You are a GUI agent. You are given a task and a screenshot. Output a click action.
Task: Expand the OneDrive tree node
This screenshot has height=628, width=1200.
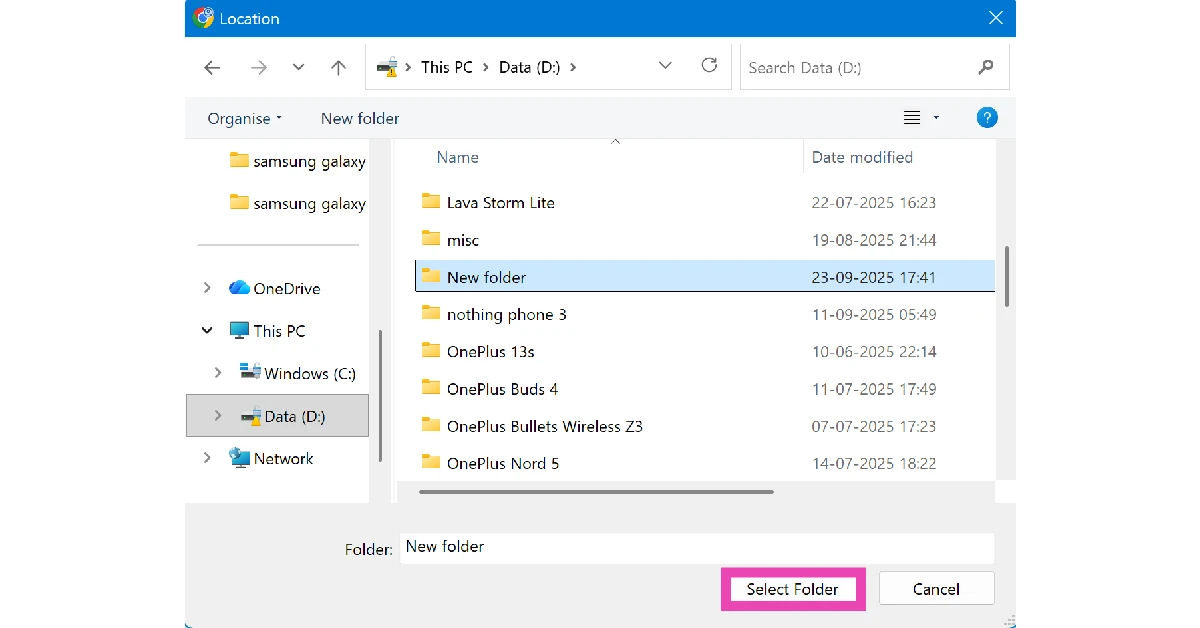(x=207, y=288)
